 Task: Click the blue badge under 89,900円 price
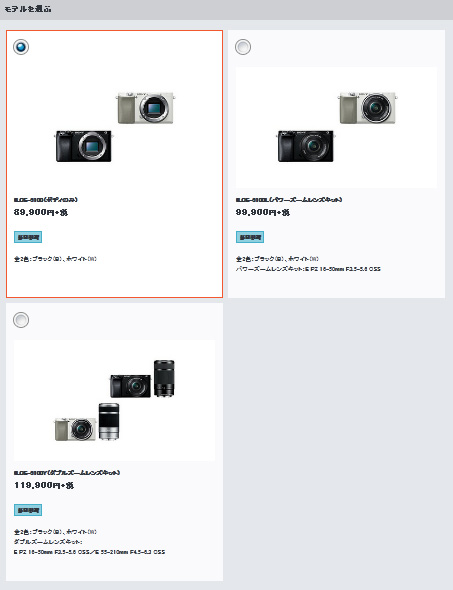[28, 237]
